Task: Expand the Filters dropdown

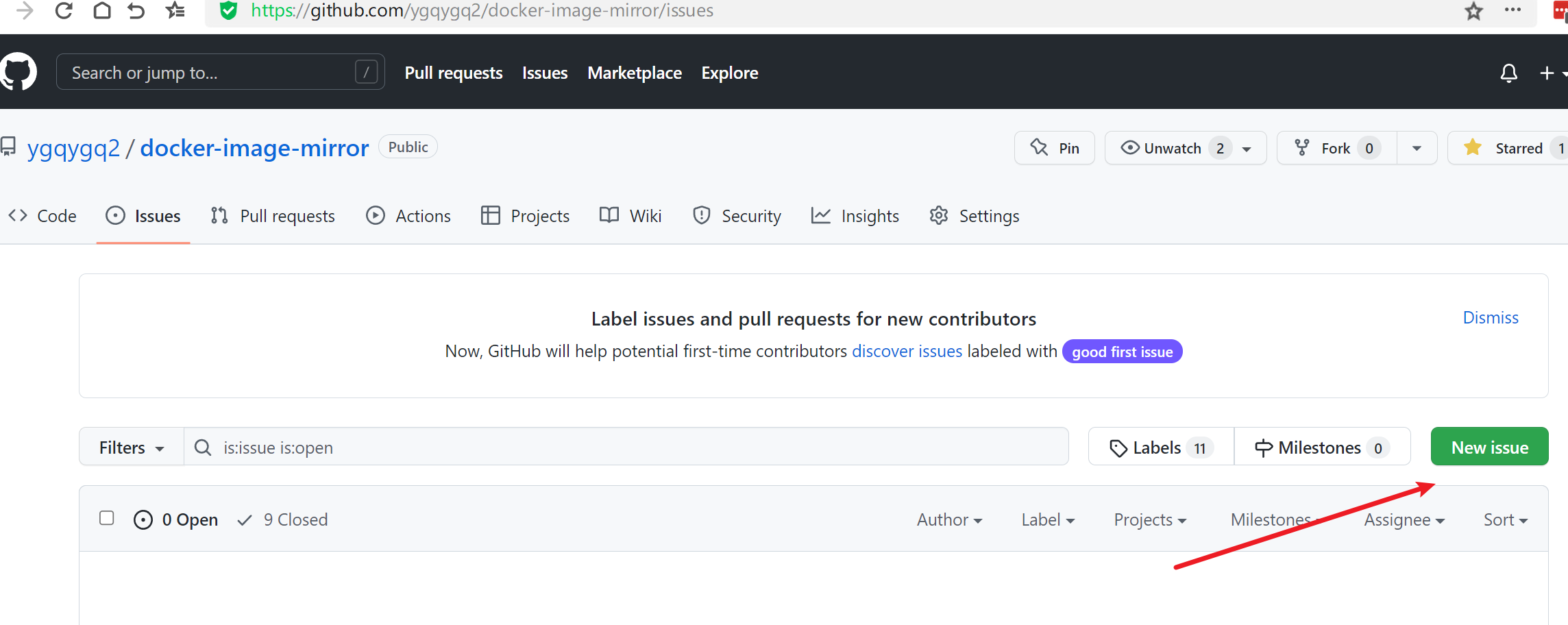Action: coord(132,447)
